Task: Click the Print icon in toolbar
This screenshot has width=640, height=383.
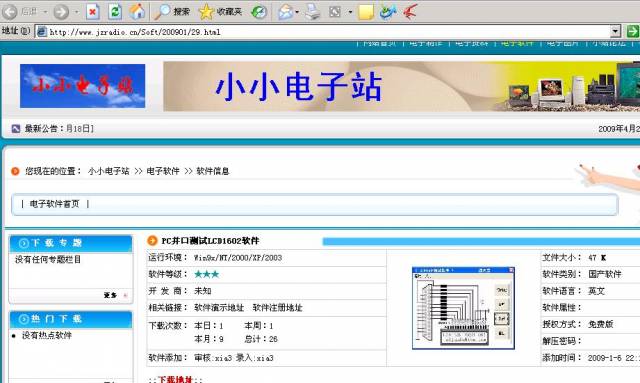Action: (313, 12)
